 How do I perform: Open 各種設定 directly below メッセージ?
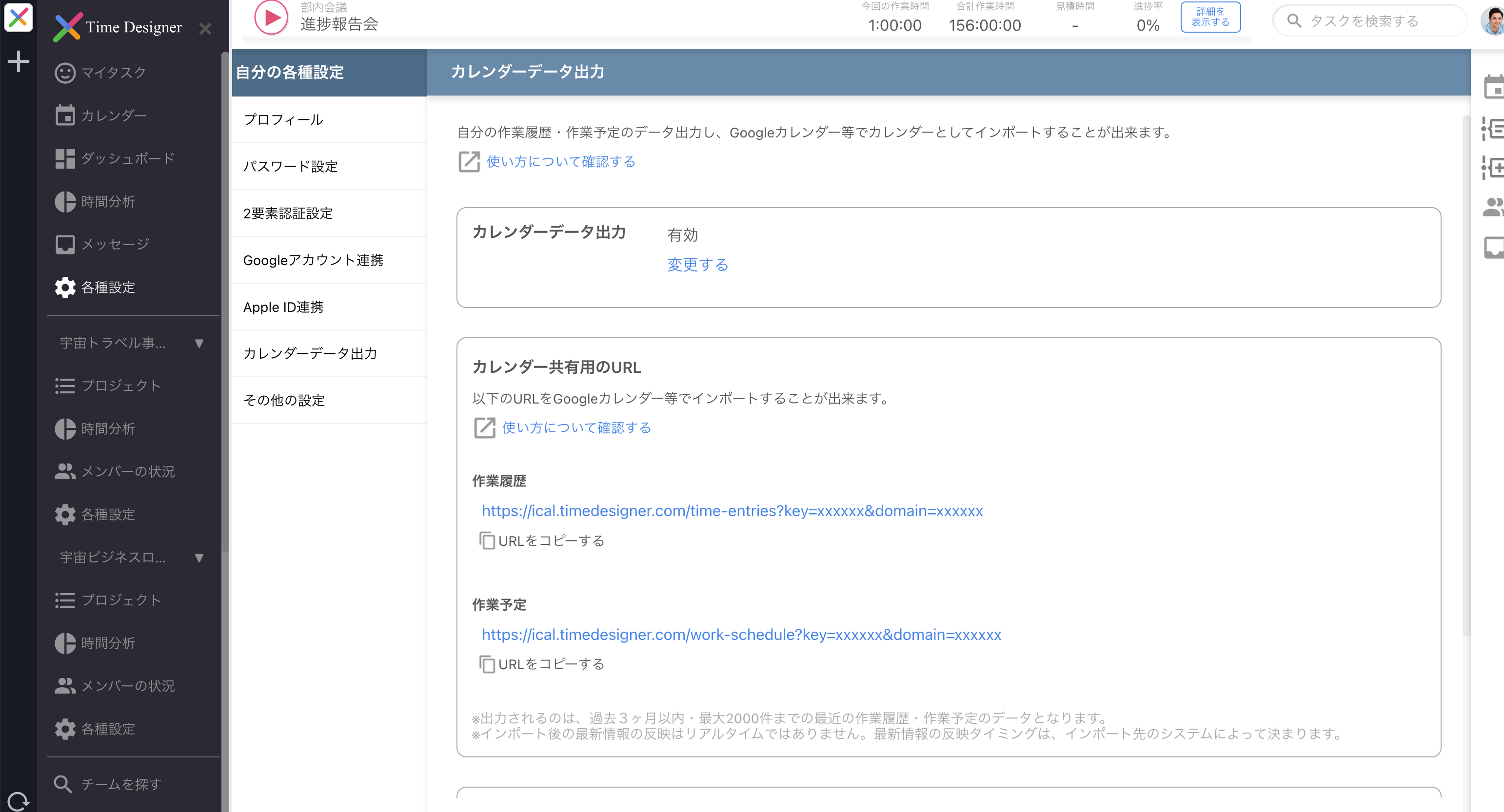point(95,287)
